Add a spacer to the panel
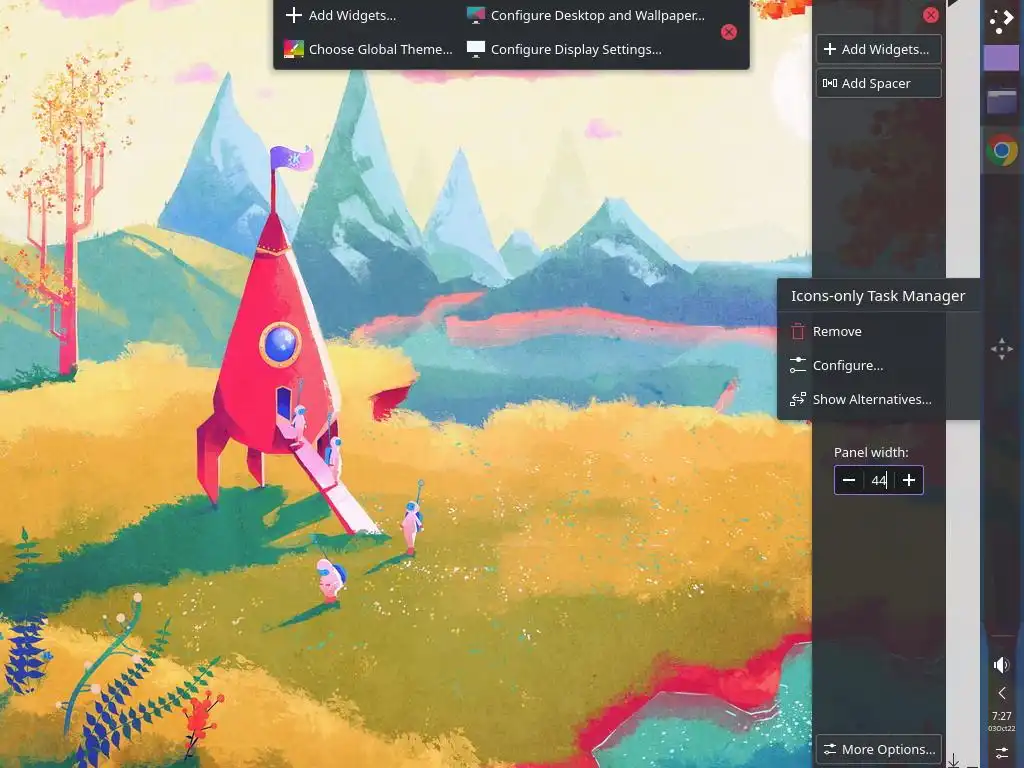The width and height of the screenshot is (1024, 768). tap(878, 83)
